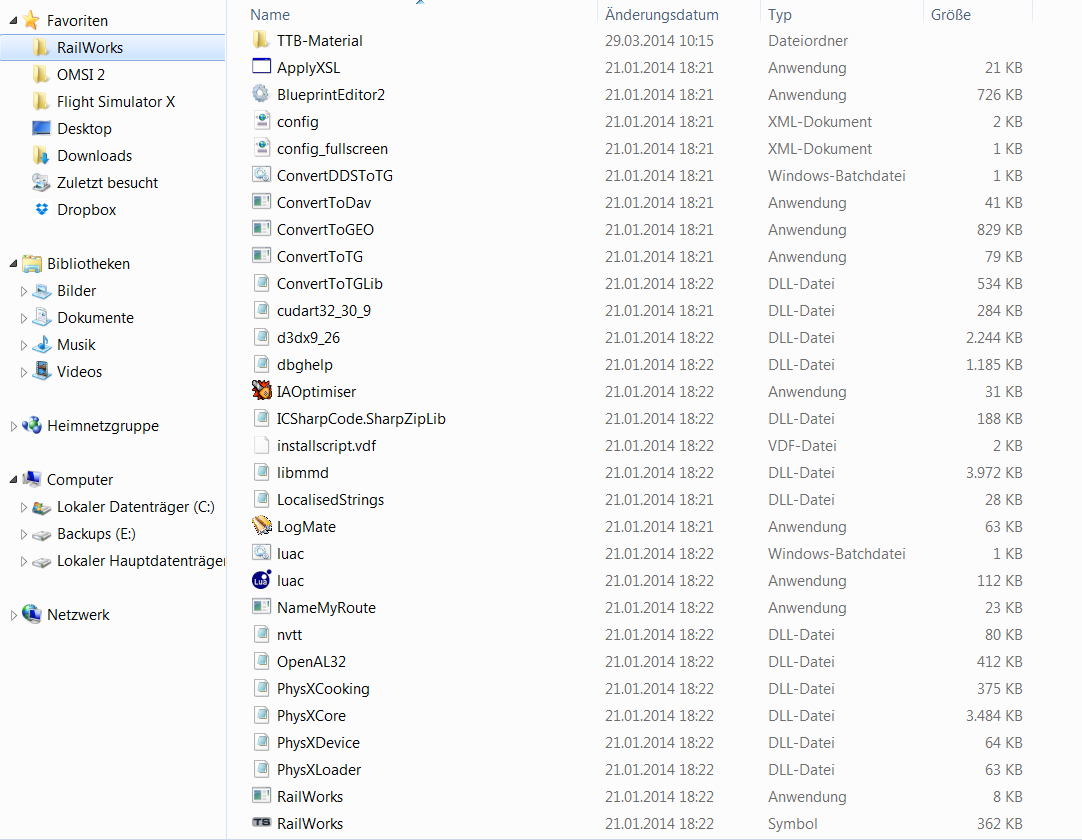
Task: Select file name nvtt
Action: [289, 634]
